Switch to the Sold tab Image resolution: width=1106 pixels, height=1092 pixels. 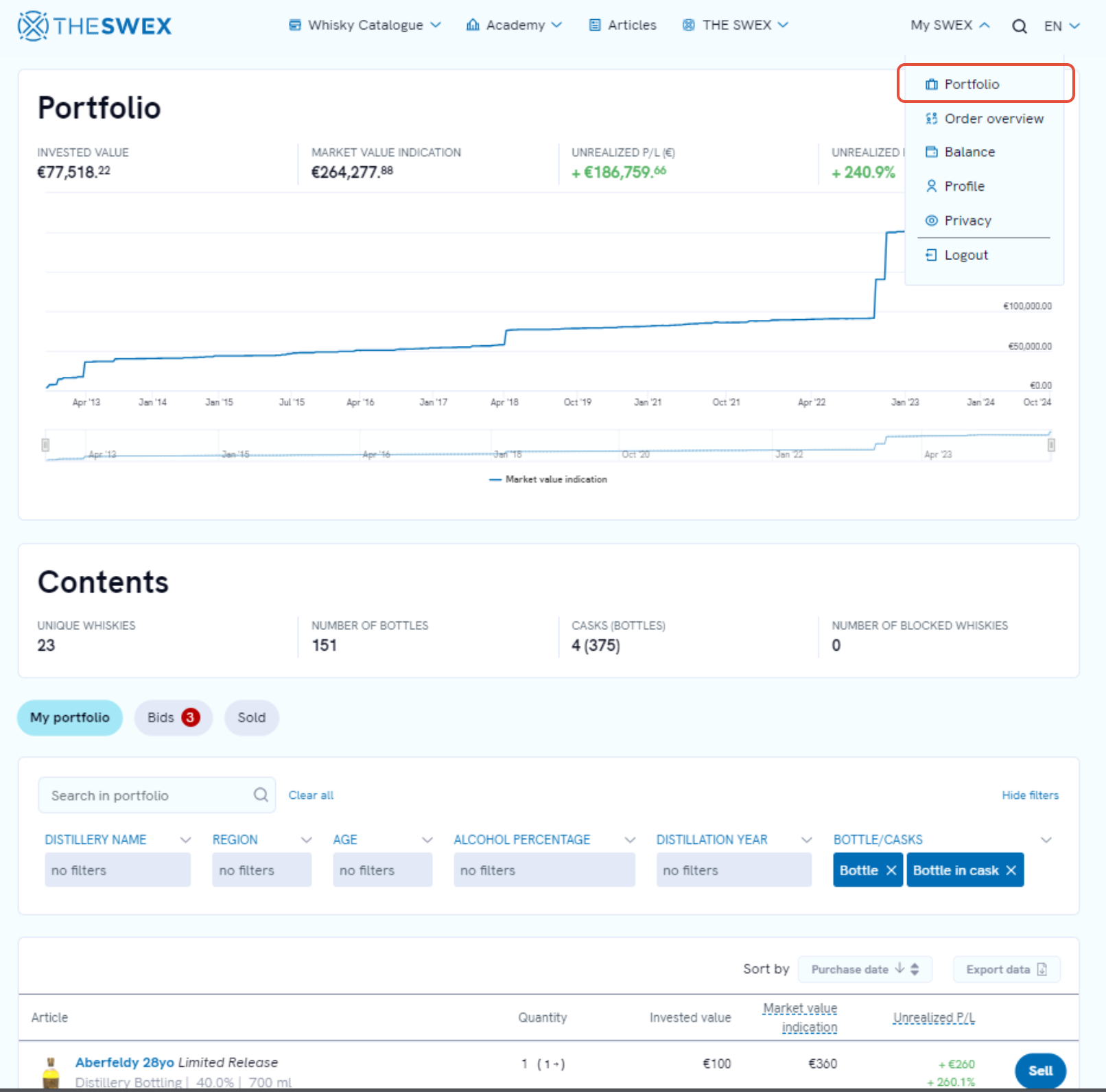[x=252, y=718]
